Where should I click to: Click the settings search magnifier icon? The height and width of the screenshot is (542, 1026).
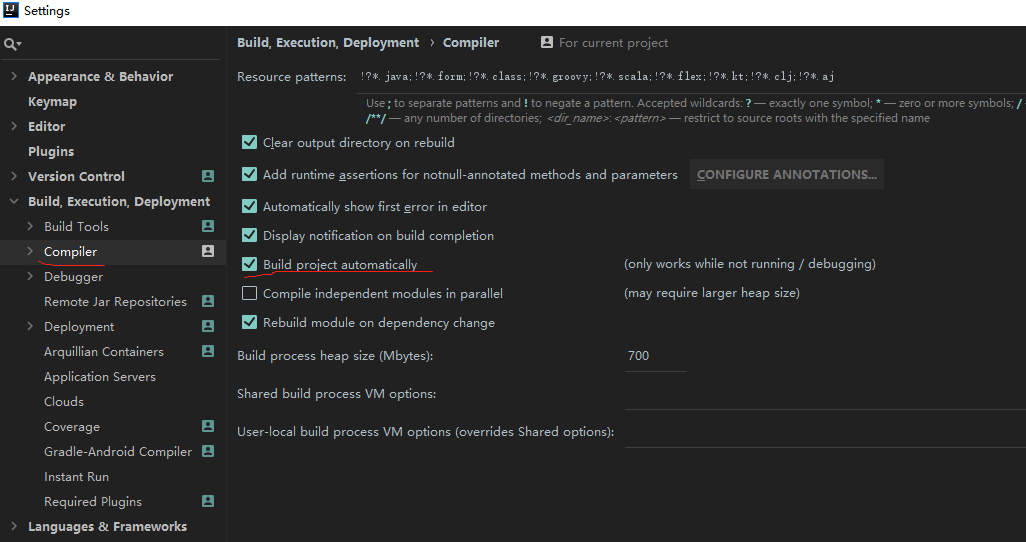pos(10,45)
